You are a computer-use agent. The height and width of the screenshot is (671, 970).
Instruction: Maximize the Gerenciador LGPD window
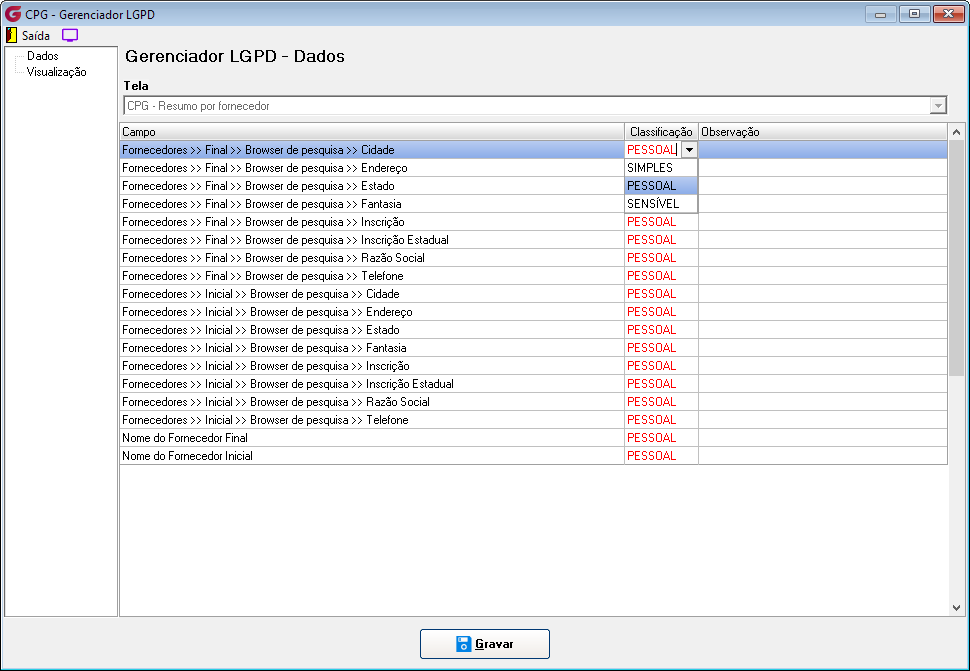pyautogui.click(x=914, y=14)
